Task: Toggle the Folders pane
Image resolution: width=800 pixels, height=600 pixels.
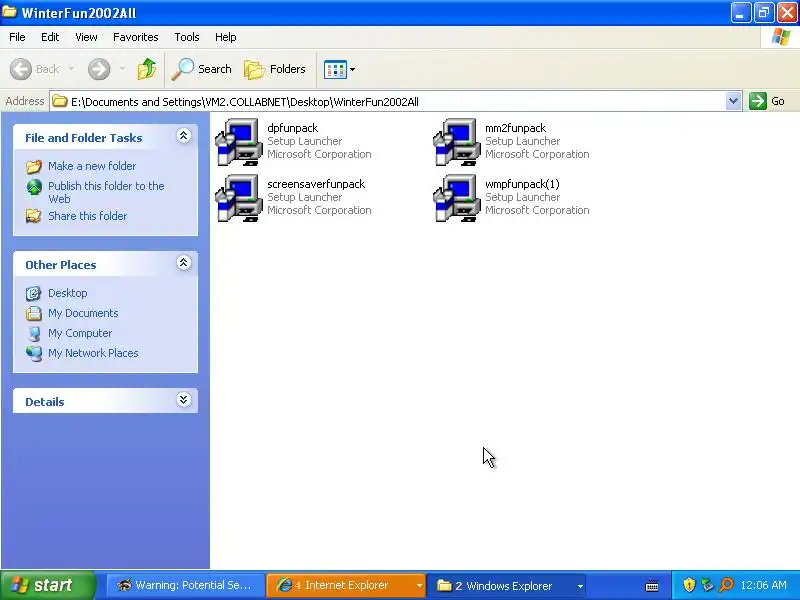Action: 274,69
